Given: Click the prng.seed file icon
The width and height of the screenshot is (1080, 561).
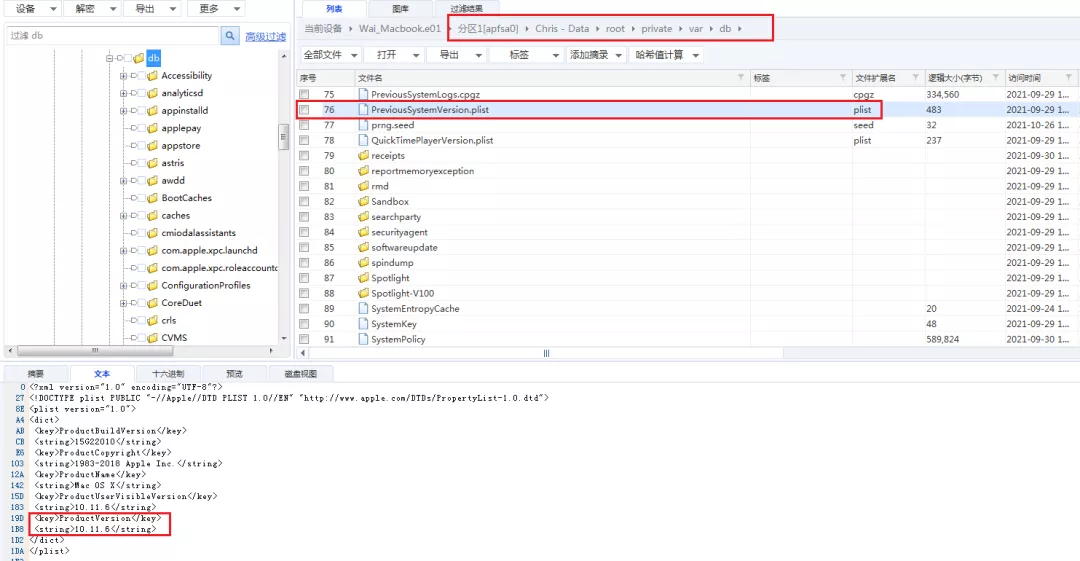Looking at the screenshot, I should [x=363, y=125].
